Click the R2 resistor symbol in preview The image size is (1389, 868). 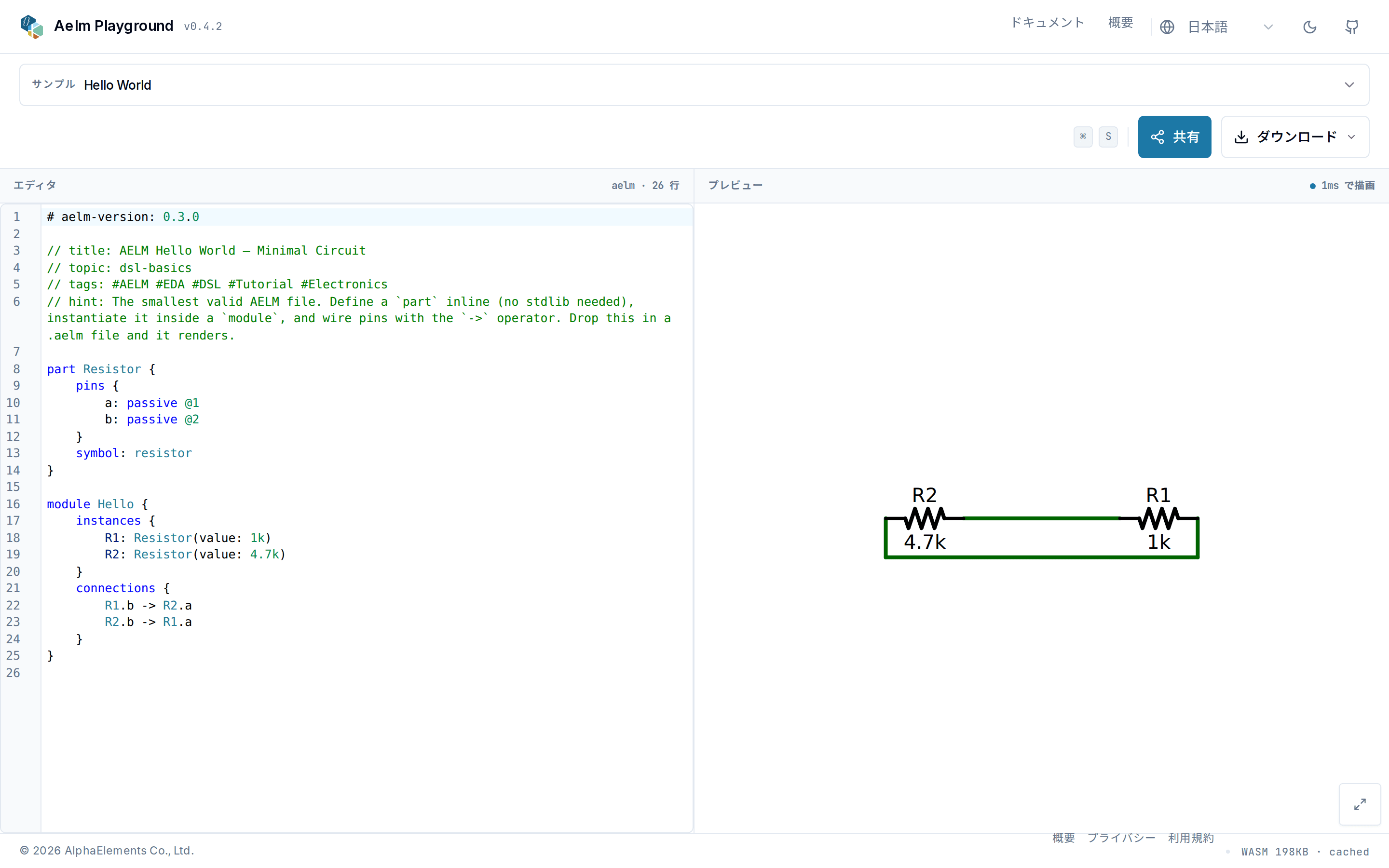(x=924, y=518)
